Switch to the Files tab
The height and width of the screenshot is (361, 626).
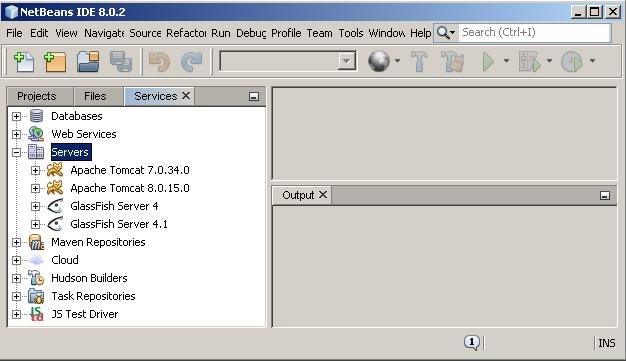(95, 96)
